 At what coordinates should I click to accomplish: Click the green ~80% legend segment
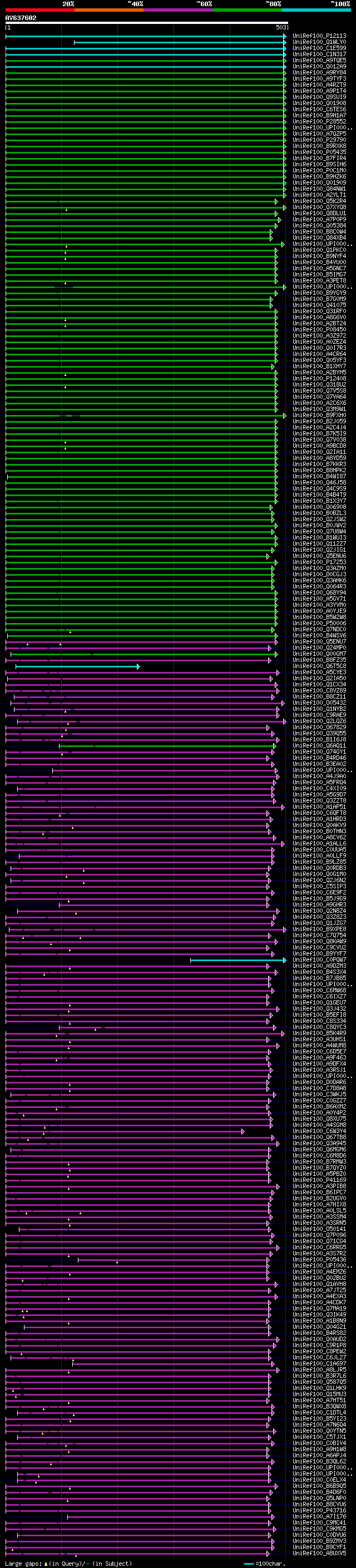pos(247,10)
